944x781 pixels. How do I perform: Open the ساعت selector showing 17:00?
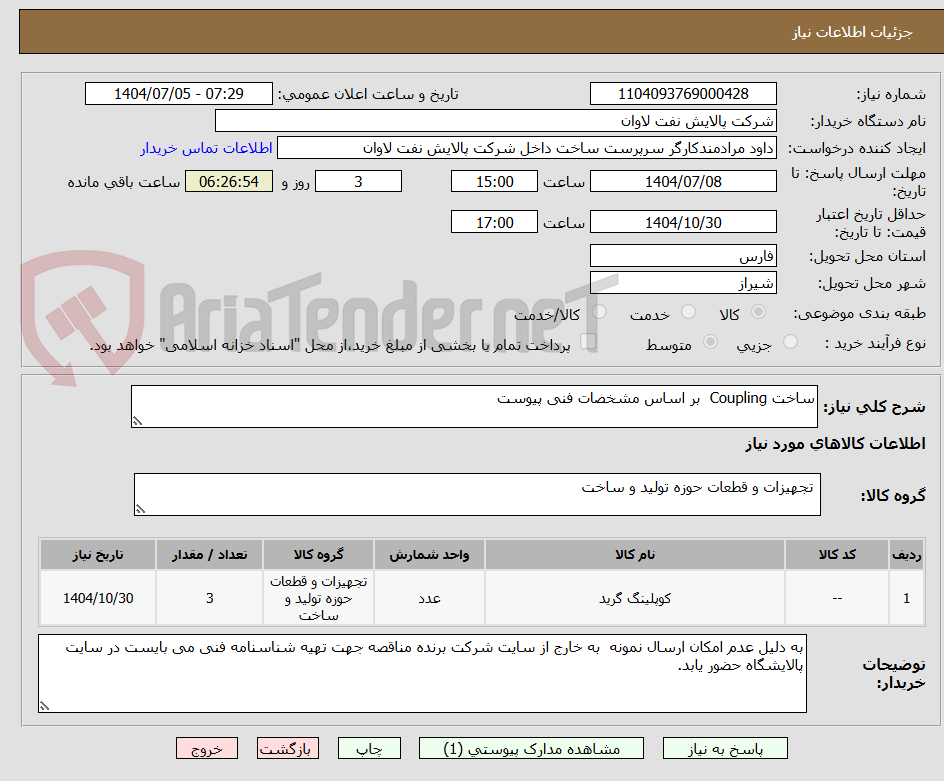coord(493,221)
